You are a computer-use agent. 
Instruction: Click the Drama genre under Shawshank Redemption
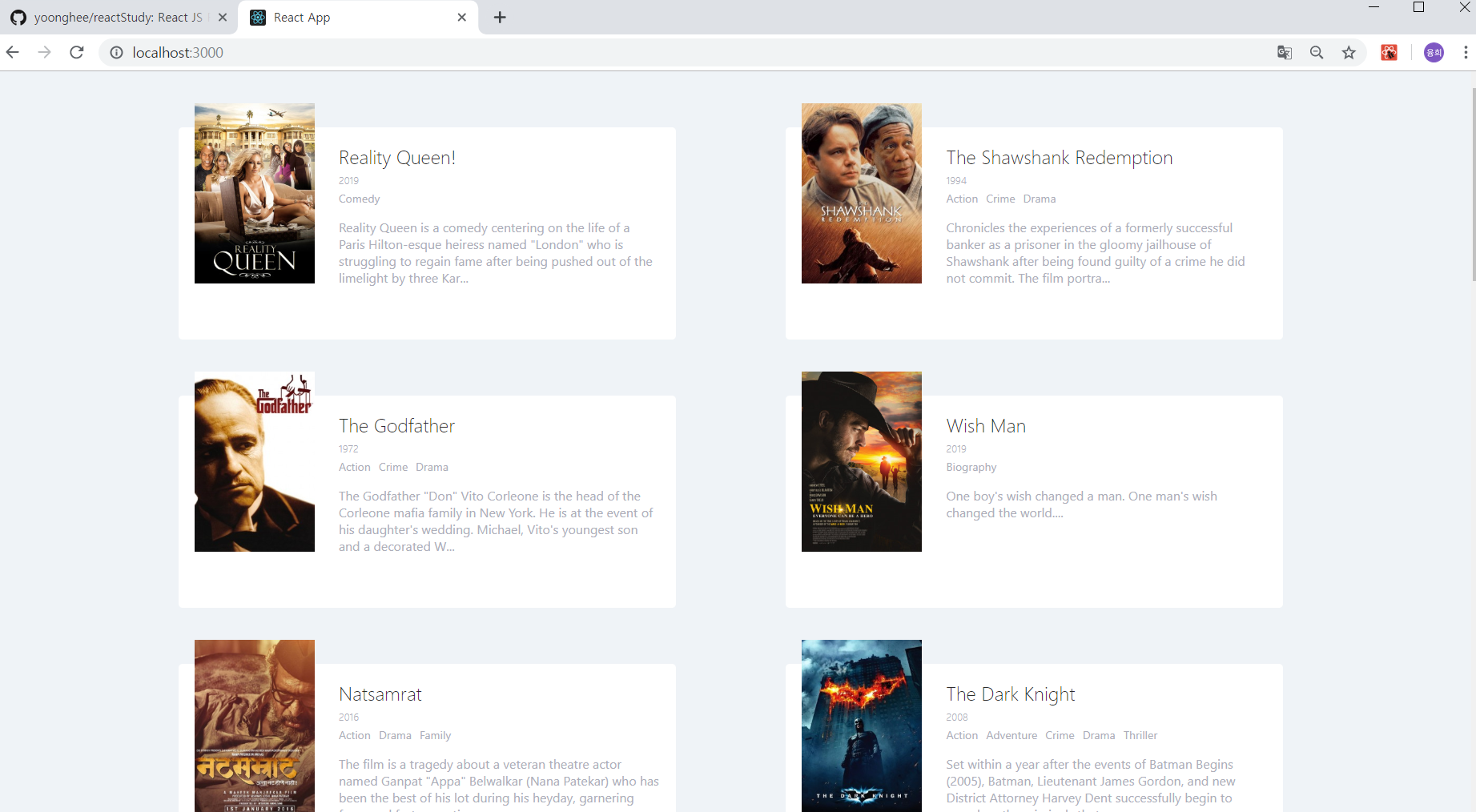tap(1040, 199)
